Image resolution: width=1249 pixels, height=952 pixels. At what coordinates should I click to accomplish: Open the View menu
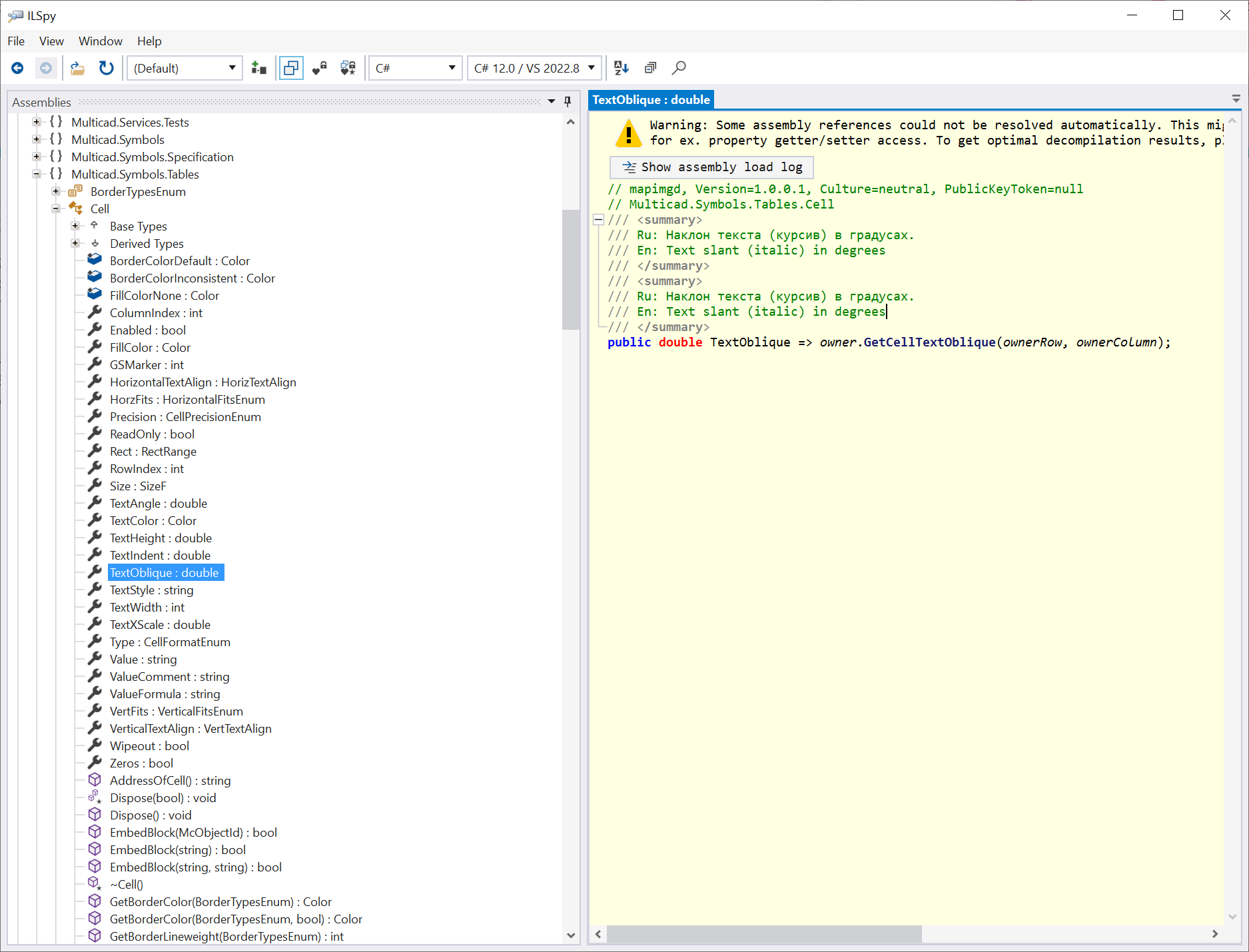pyautogui.click(x=51, y=41)
